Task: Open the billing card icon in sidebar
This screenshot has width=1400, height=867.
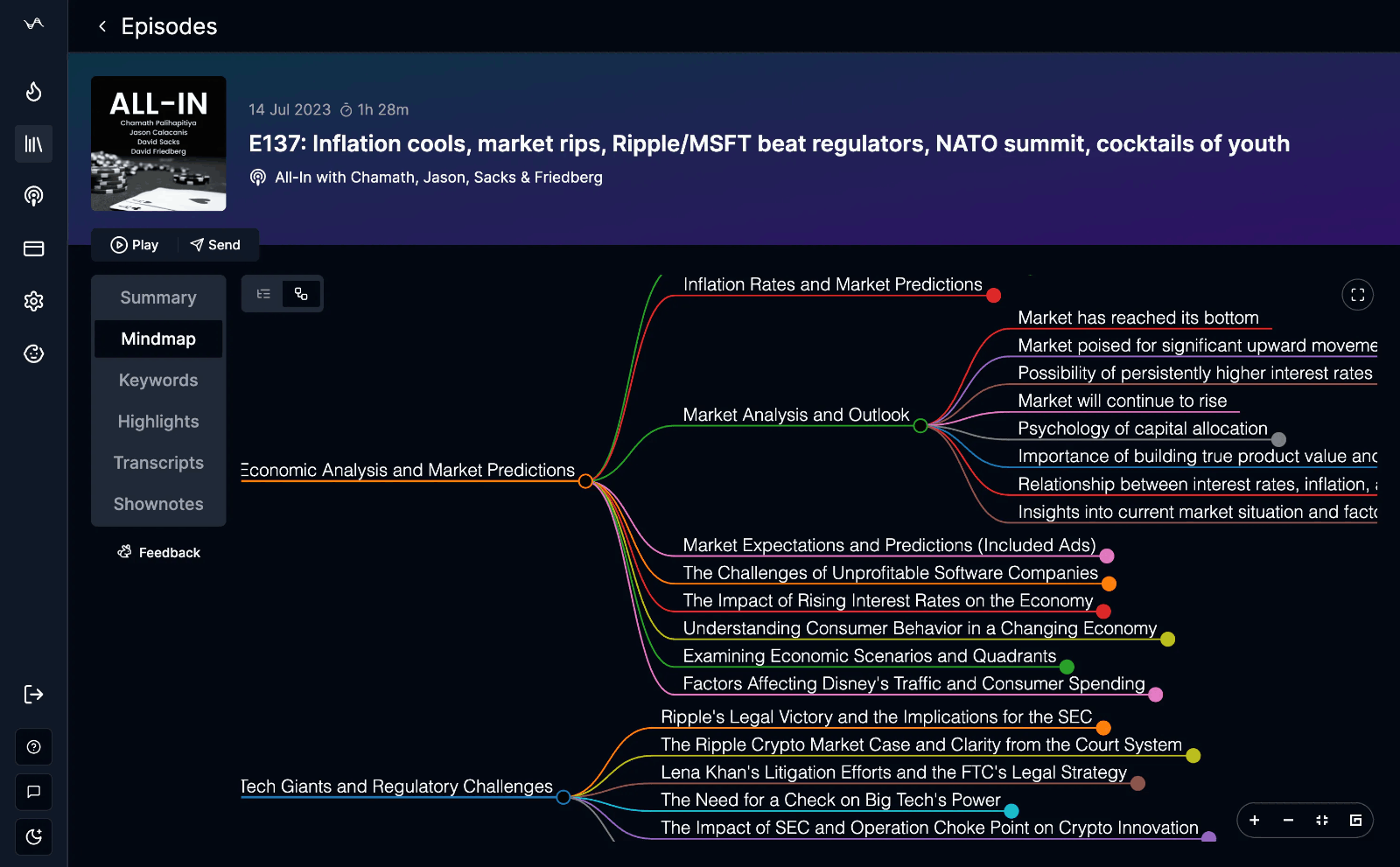Action: 33,249
